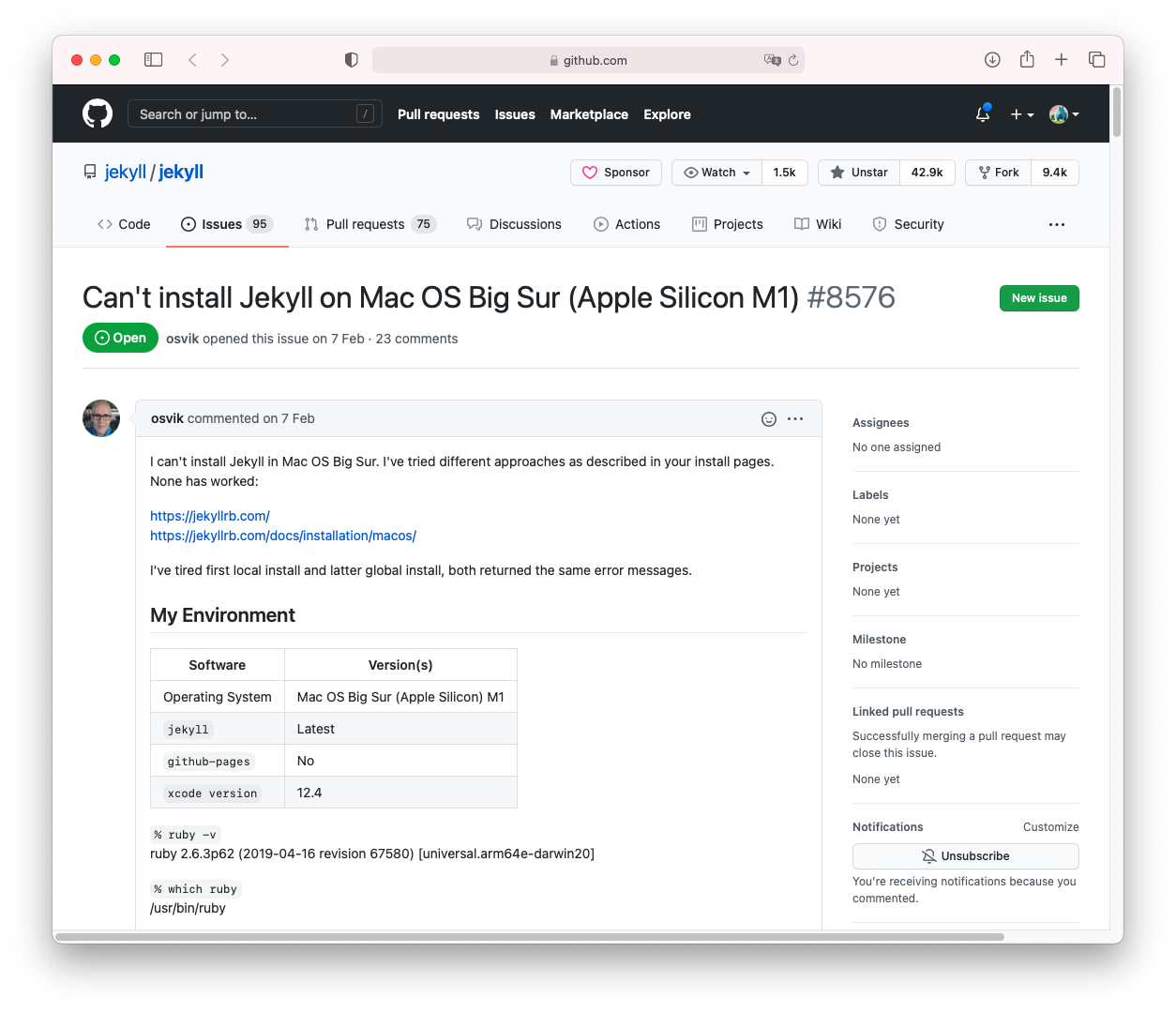Go to Marketplace
1176x1013 pixels.
[589, 114]
